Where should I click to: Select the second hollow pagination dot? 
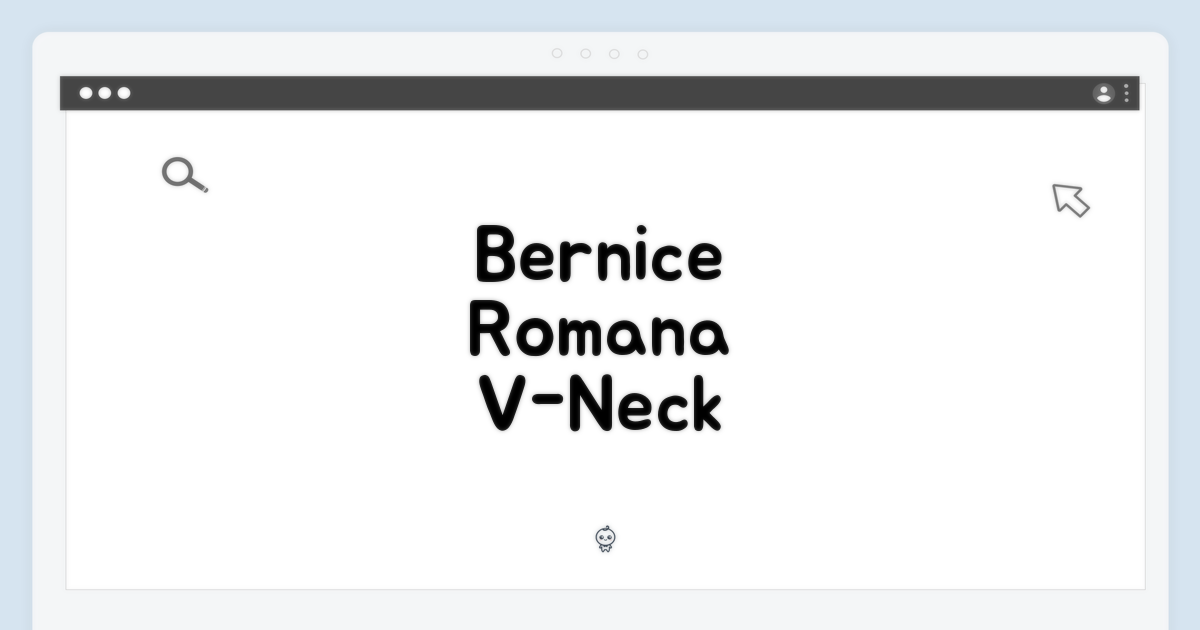(586, 54)
